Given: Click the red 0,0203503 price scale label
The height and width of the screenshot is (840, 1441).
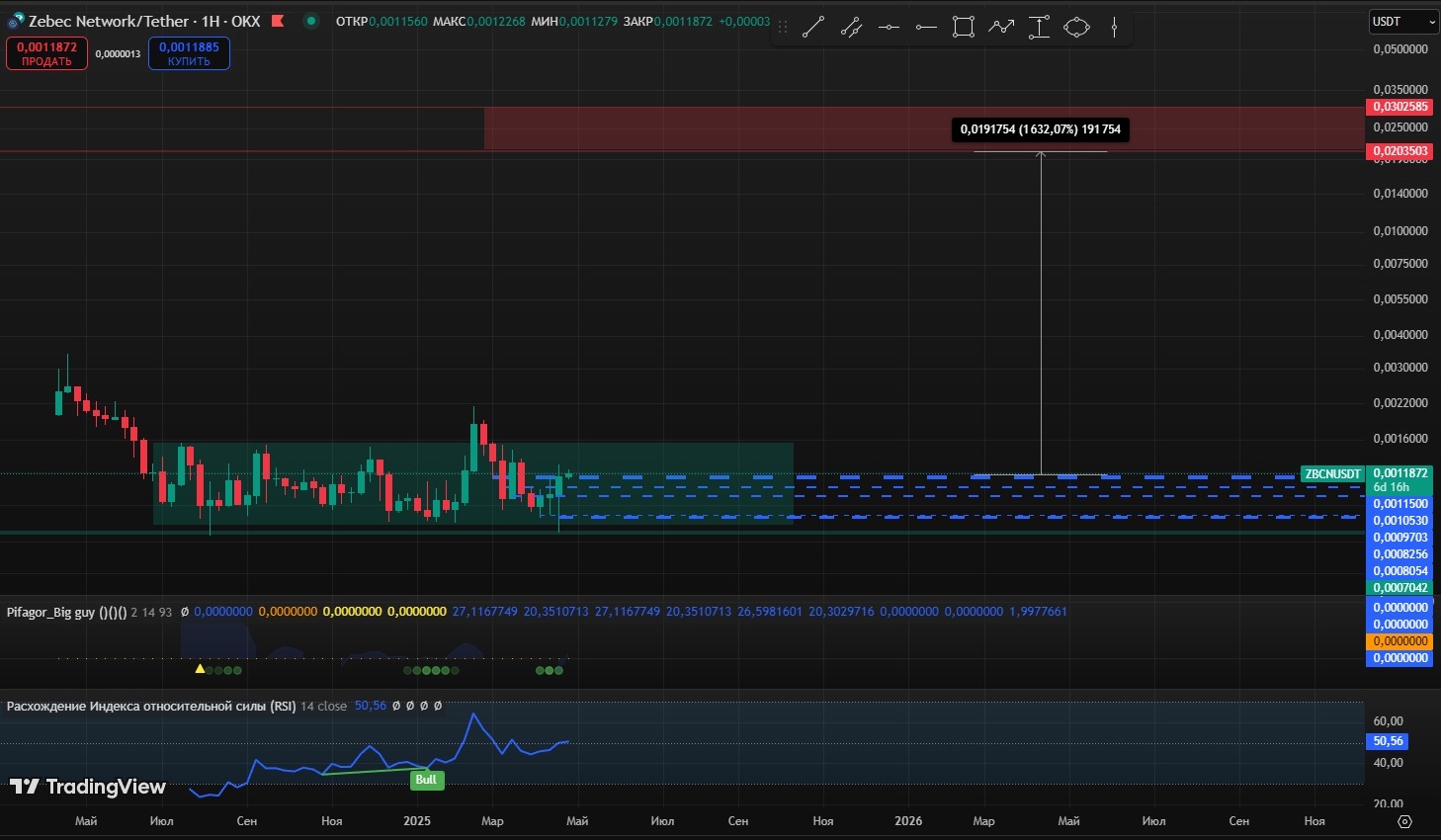Looking at the screenshot, I should [x=1400, y=151].
